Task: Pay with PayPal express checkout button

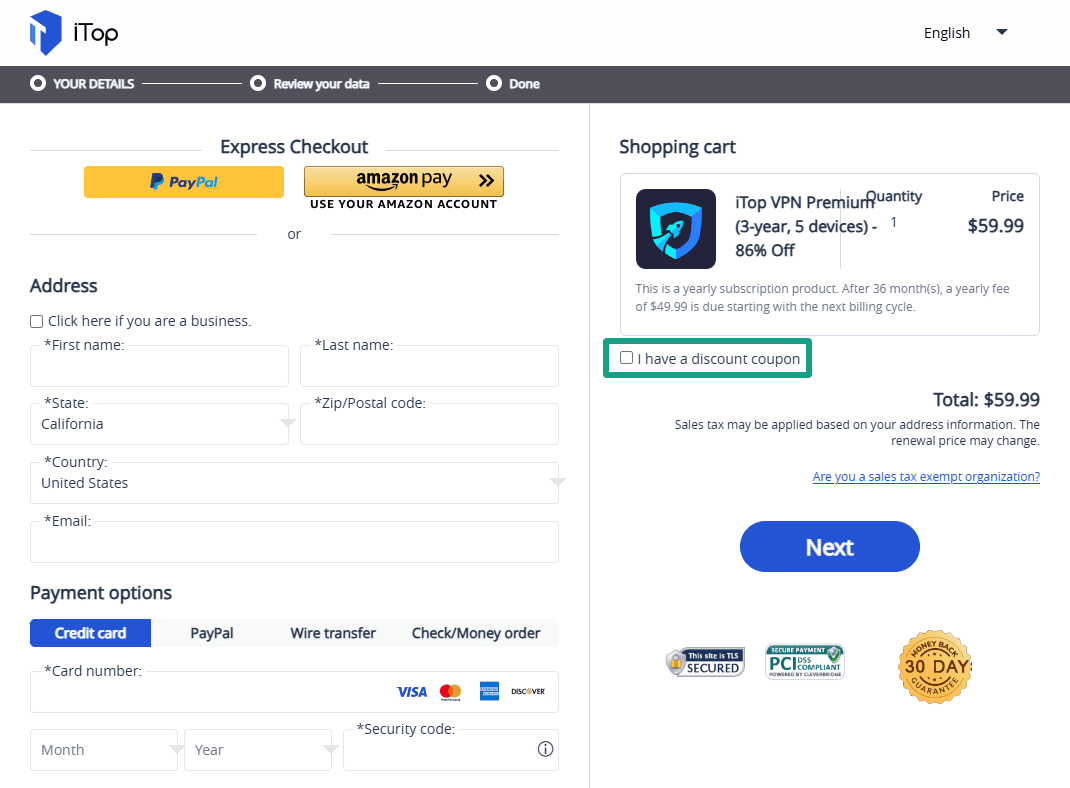Action: [x=184, y=182]
